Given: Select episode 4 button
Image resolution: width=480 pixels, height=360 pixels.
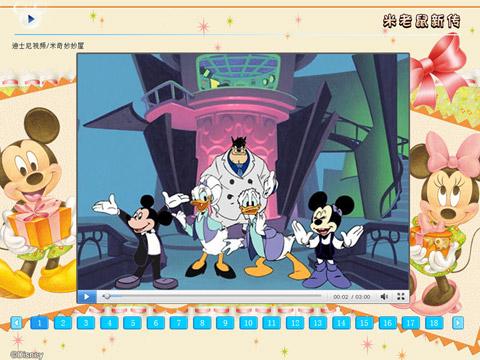Looking at the screenshot, I should pos(109,323).
